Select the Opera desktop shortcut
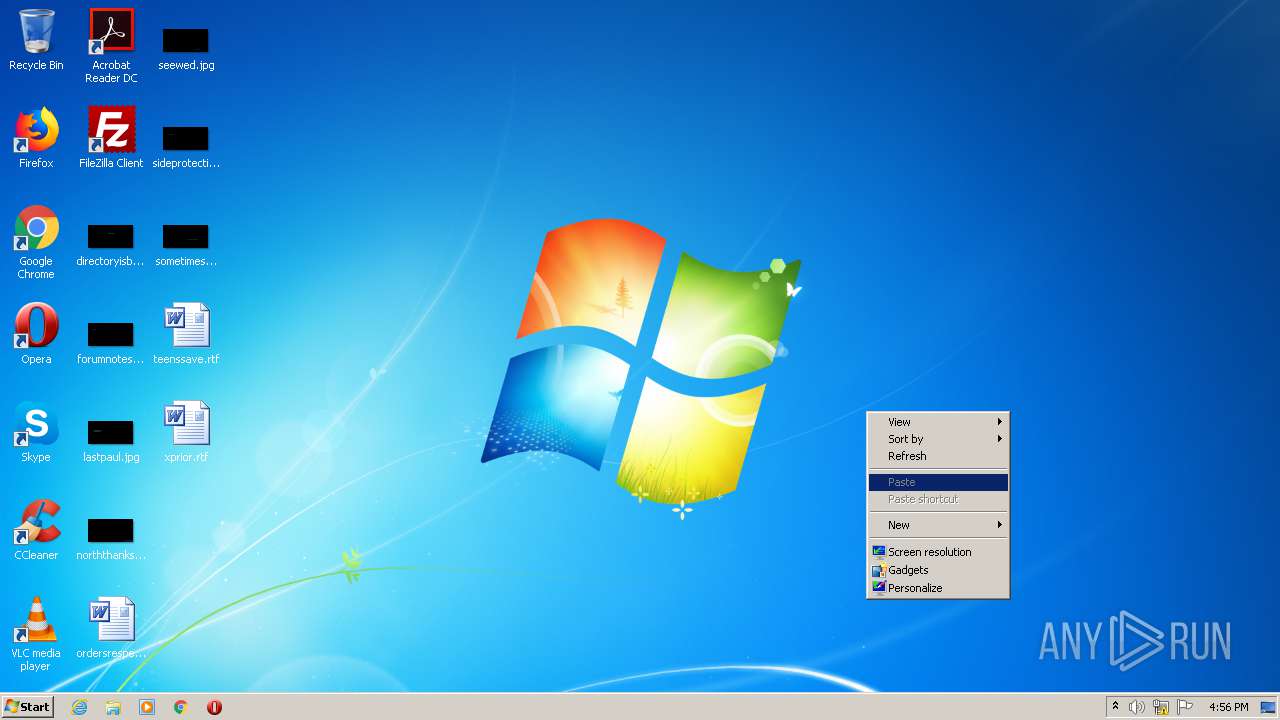 tap(36, 334)
